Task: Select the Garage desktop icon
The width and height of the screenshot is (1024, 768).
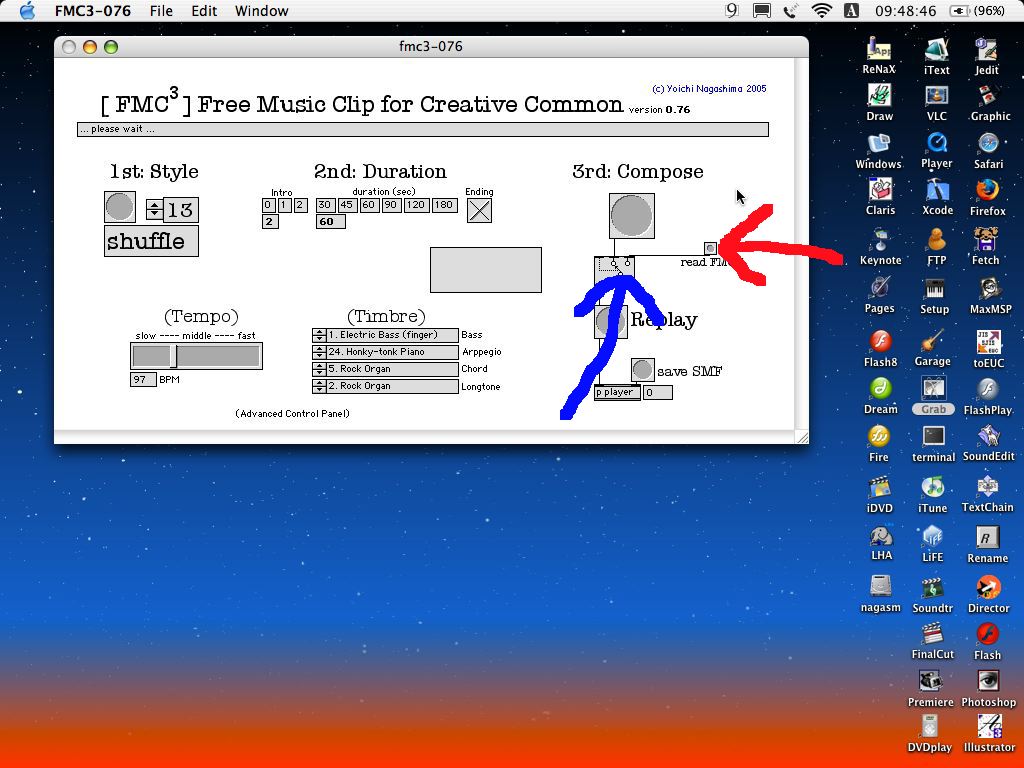Action: 933,348
